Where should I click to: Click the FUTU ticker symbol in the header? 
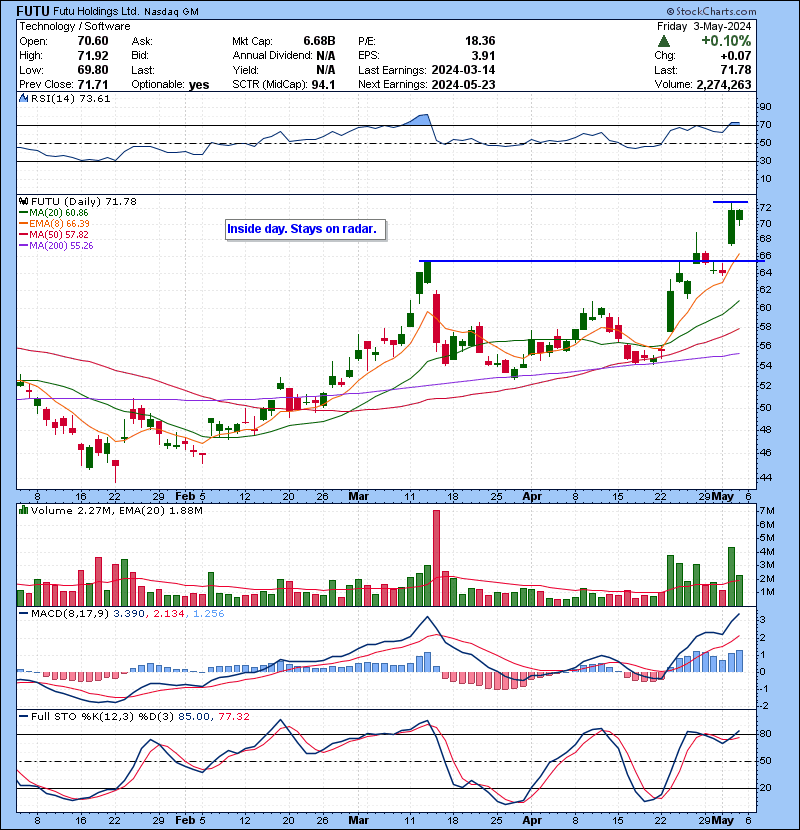33,11
